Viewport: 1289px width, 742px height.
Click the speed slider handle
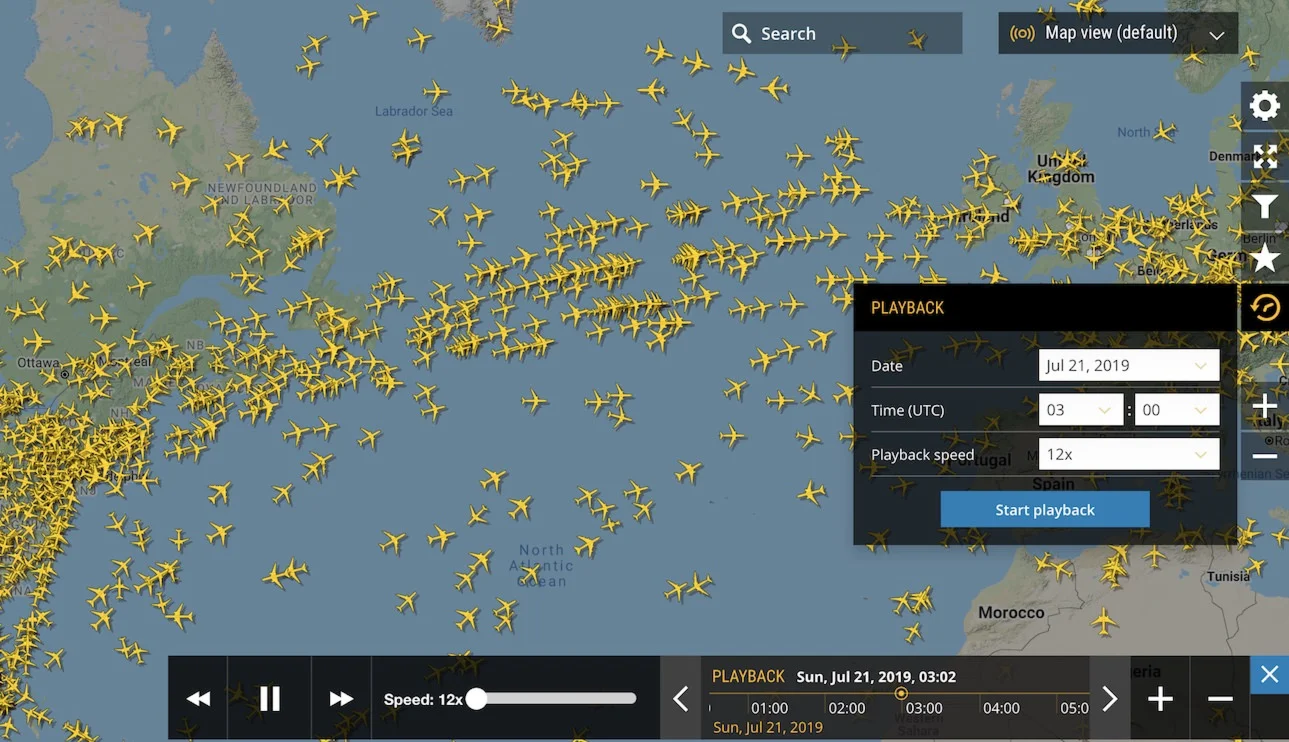(476, 699)
